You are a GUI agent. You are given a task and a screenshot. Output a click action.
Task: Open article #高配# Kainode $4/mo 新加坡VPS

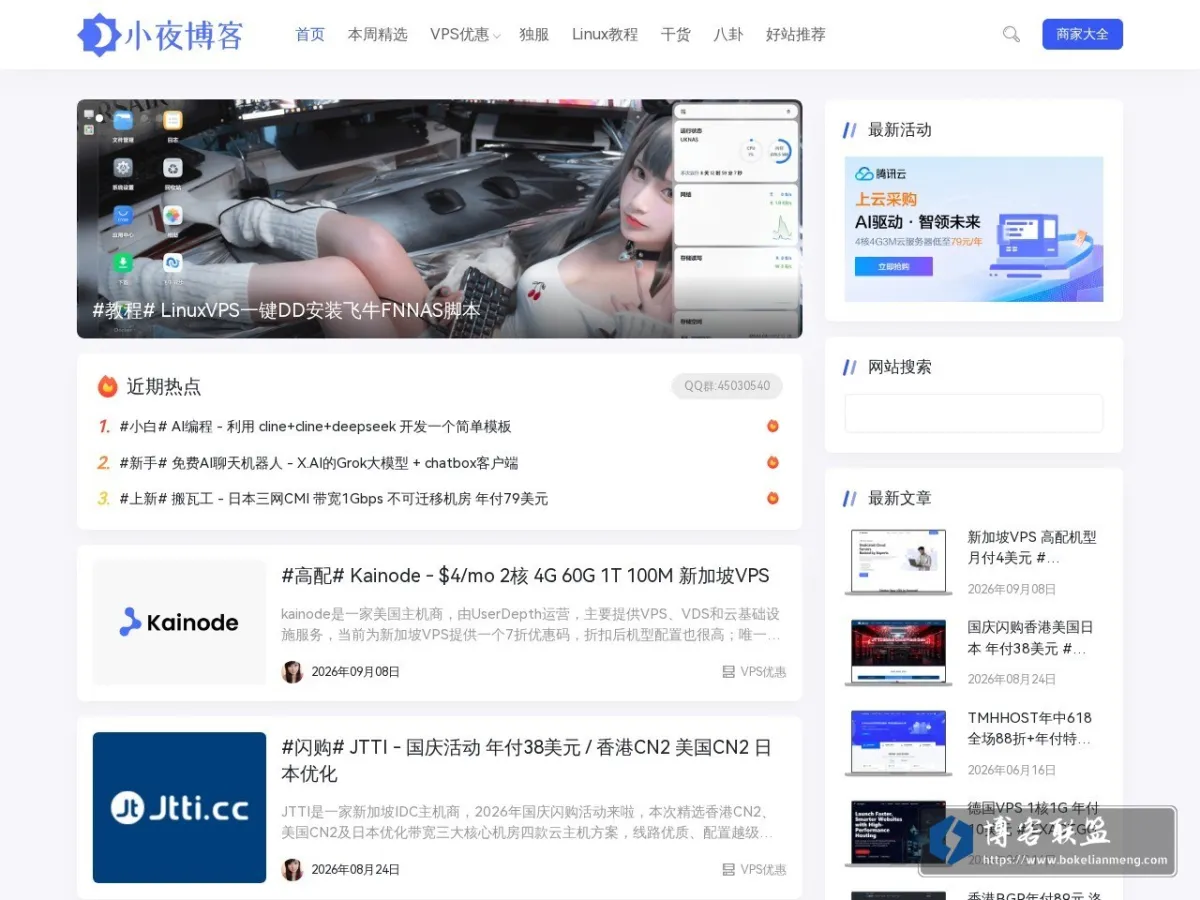(525, 576)
